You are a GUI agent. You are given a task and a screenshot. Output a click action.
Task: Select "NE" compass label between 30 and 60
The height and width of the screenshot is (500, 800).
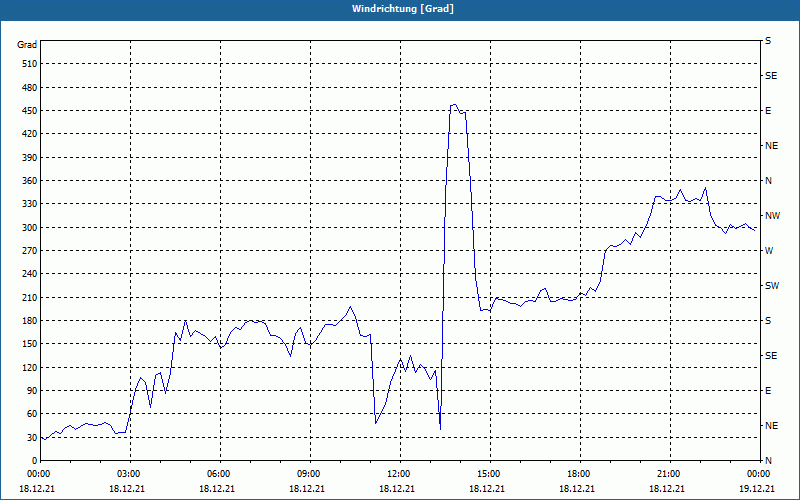772,426
